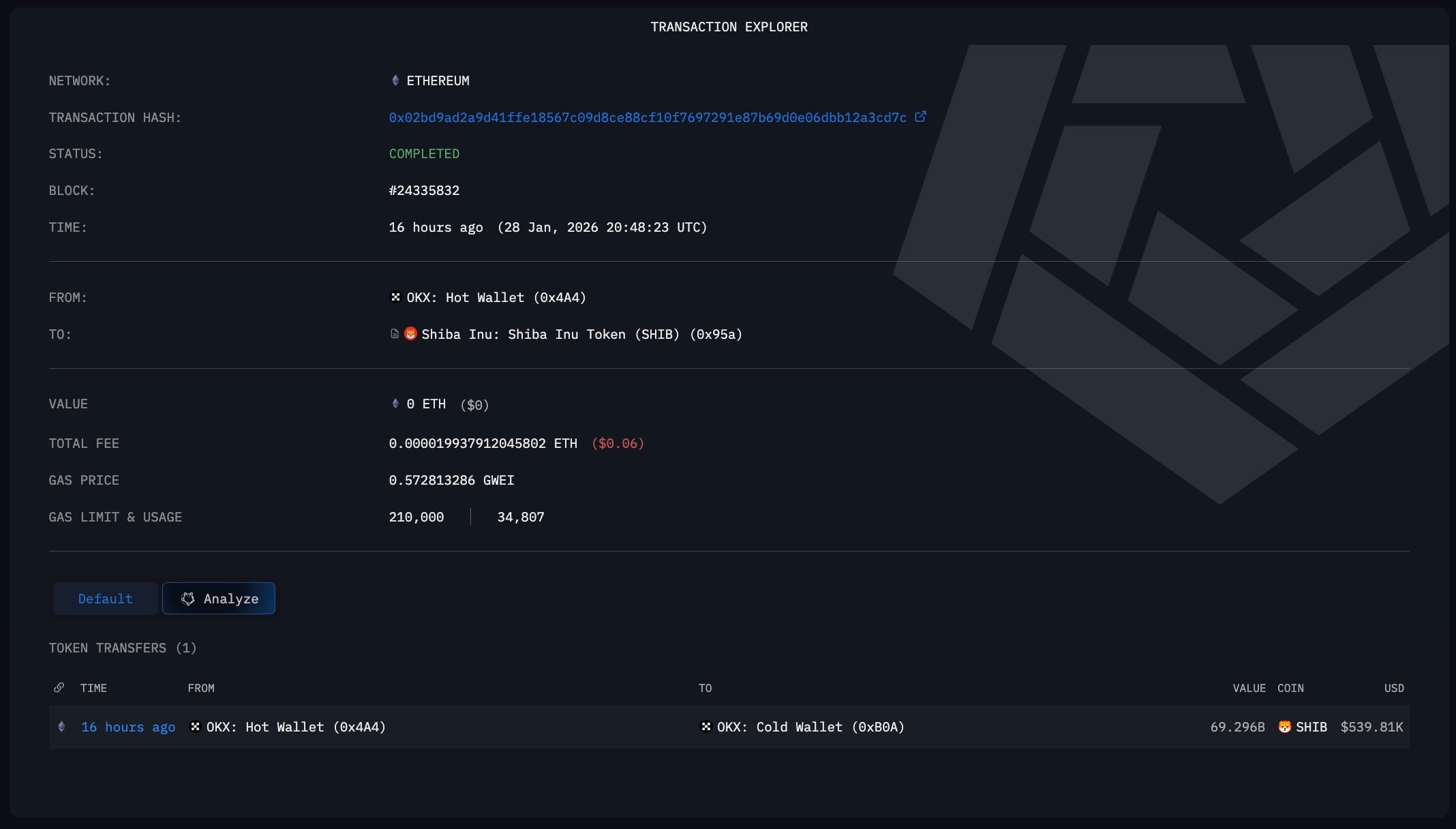Click the Ethereum icon next to ETHEREUM network

395,80
